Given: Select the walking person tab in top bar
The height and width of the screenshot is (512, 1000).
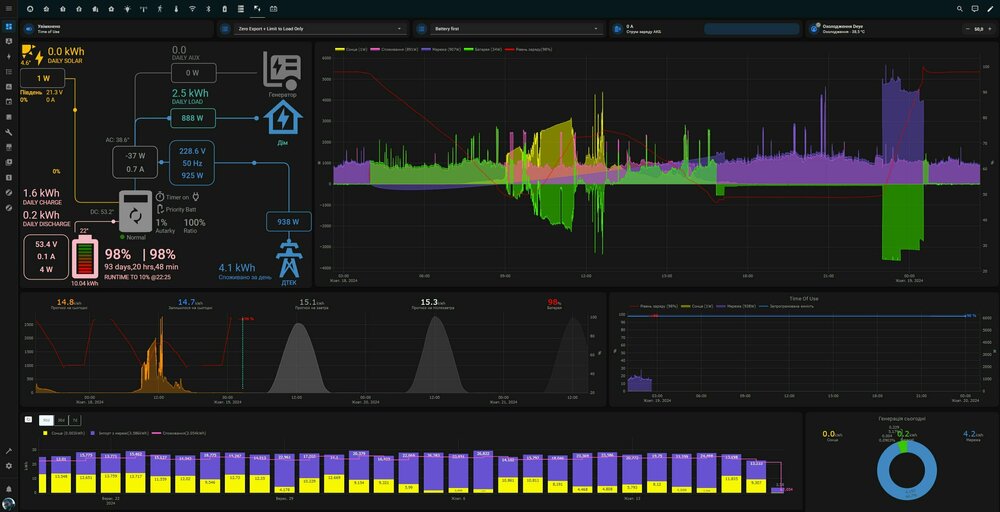Looking at the screenshot, I should 160,8.
